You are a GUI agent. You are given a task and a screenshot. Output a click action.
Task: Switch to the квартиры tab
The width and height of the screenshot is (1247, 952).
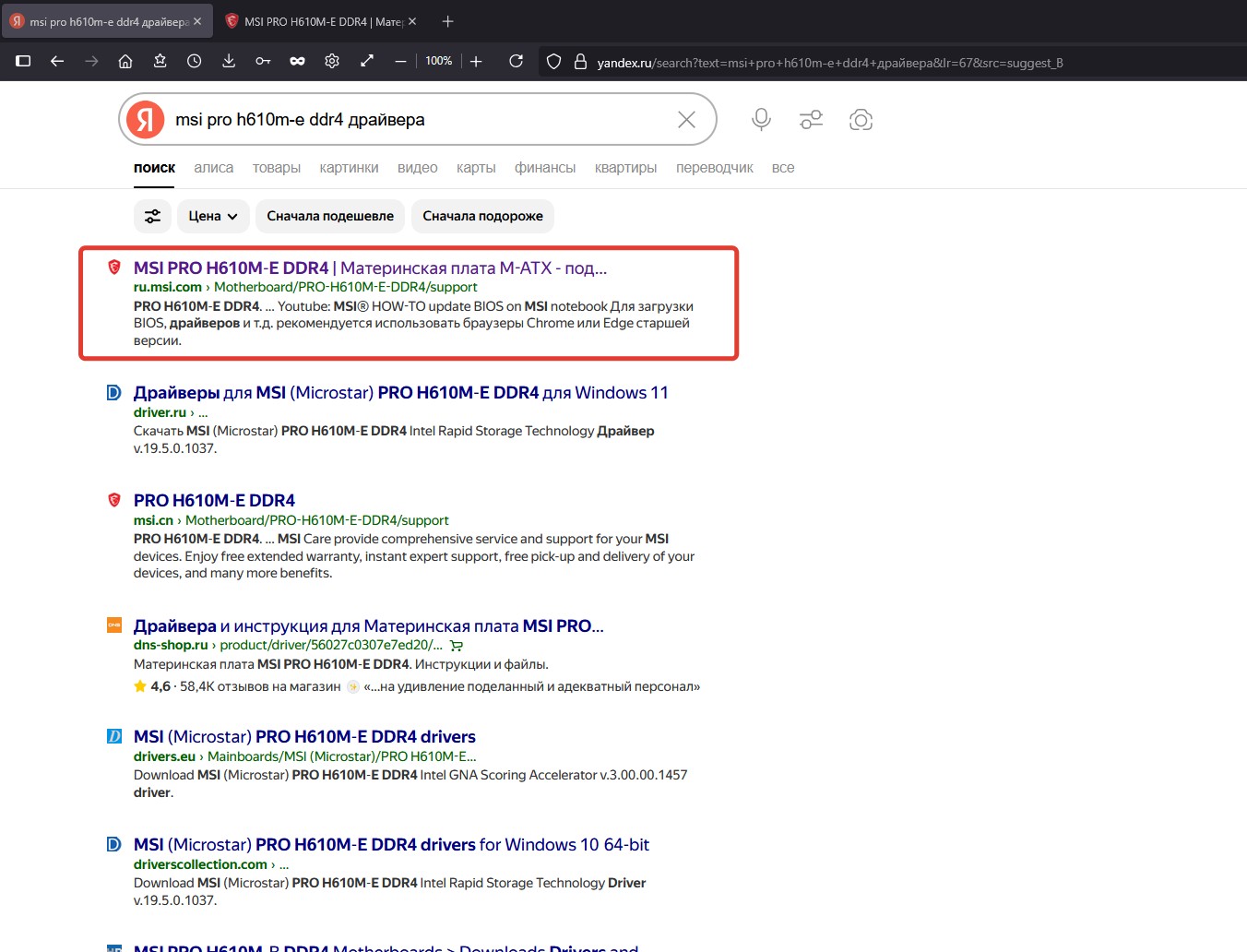[625, 168]
